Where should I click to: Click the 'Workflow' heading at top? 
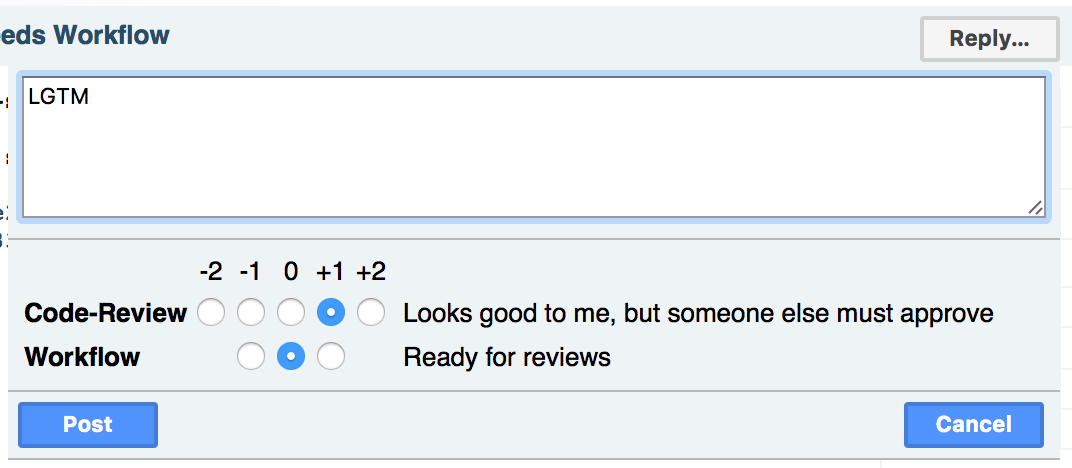(x=111, y=36)
